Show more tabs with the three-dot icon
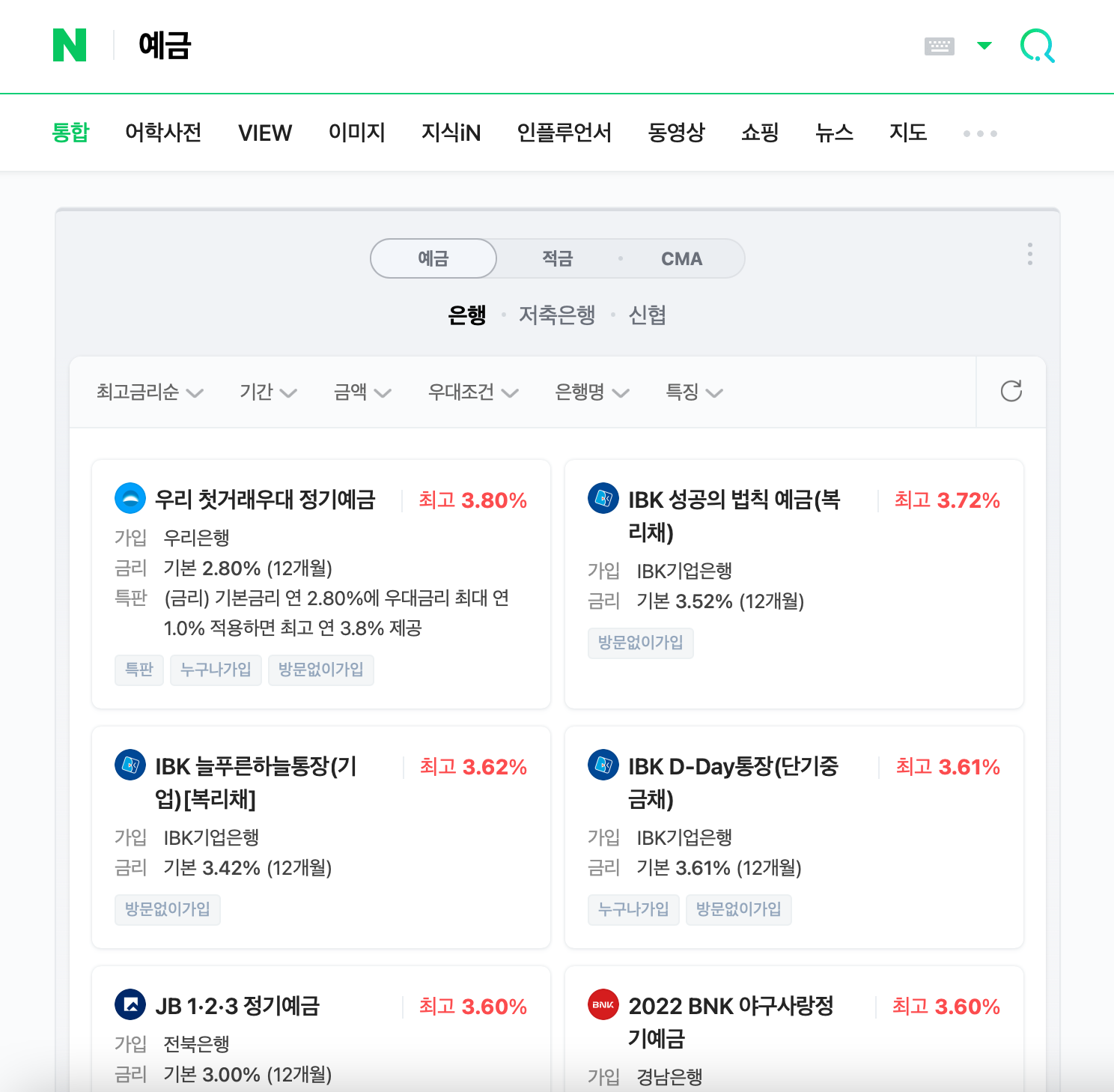Screen dimensions: 1114x1092 pyautogui.click(x=980, y=133)
